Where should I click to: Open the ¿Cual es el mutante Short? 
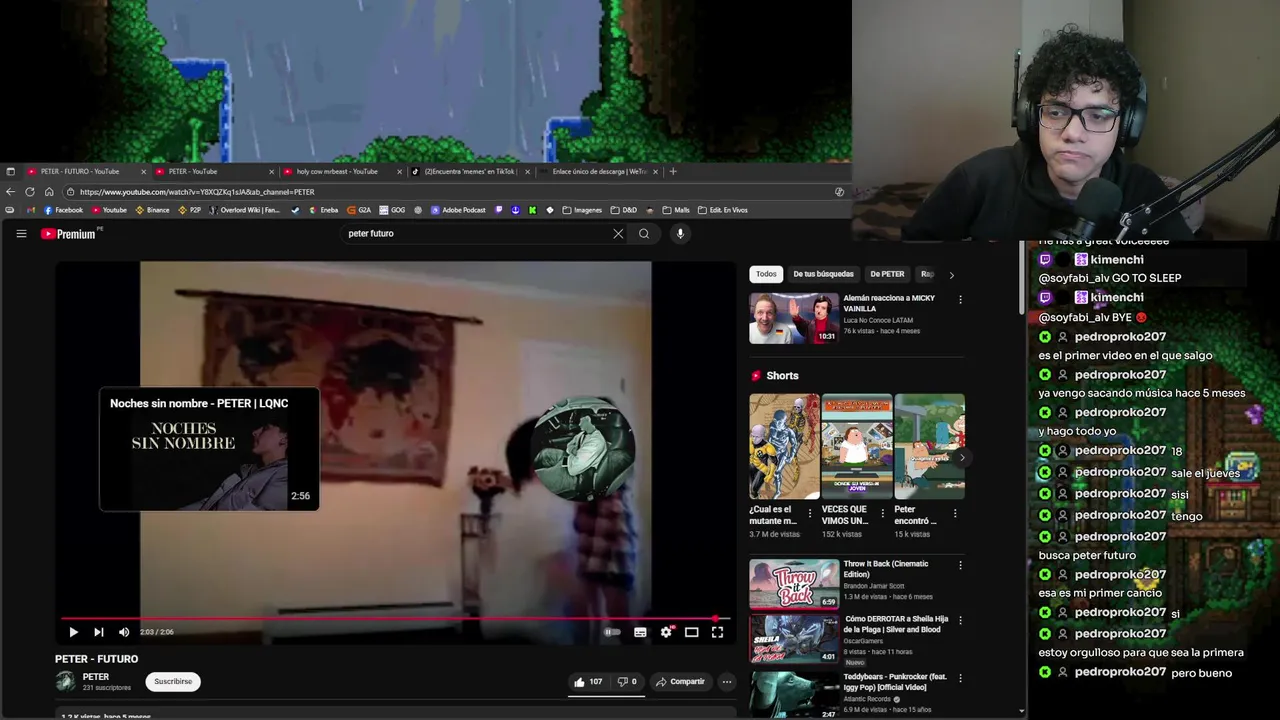coord(784,446)
